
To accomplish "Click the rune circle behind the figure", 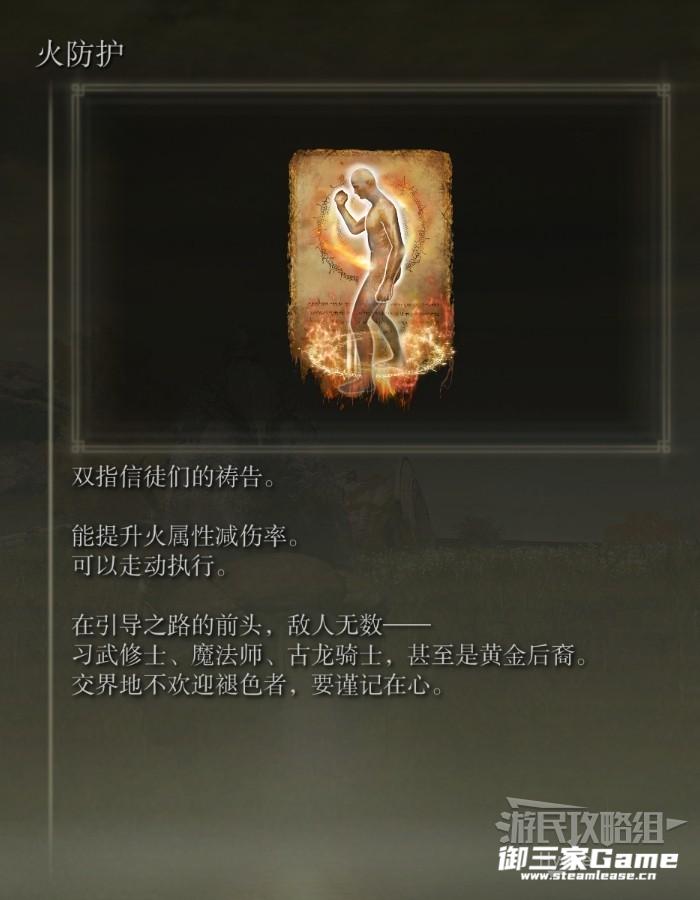I will point(367,228).
